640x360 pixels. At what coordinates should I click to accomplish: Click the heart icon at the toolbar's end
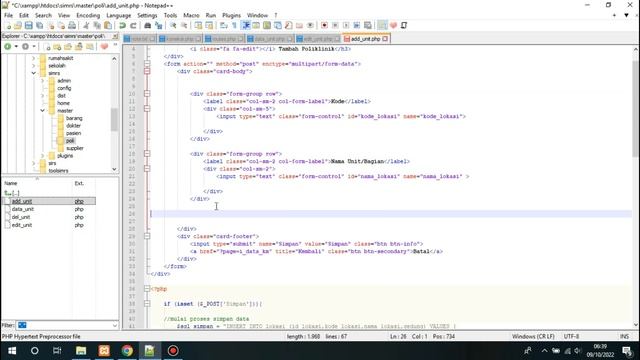[x=393, y=25]
